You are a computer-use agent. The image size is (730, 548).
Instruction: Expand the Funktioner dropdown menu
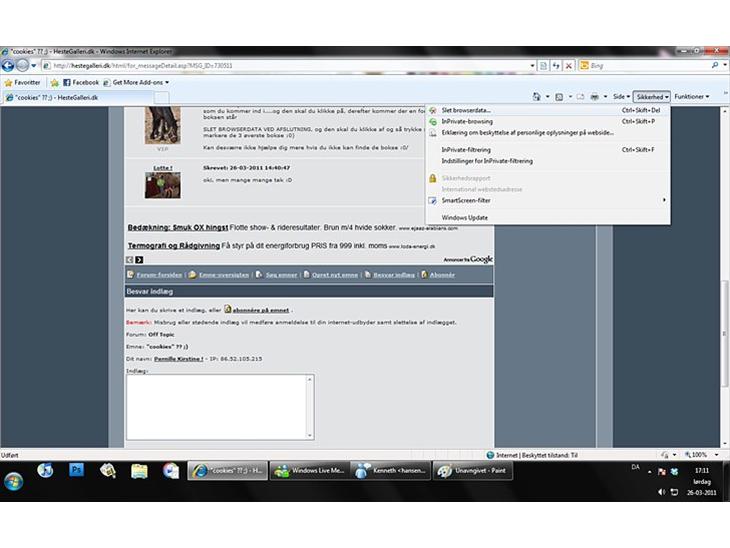[x=691, y=97]
